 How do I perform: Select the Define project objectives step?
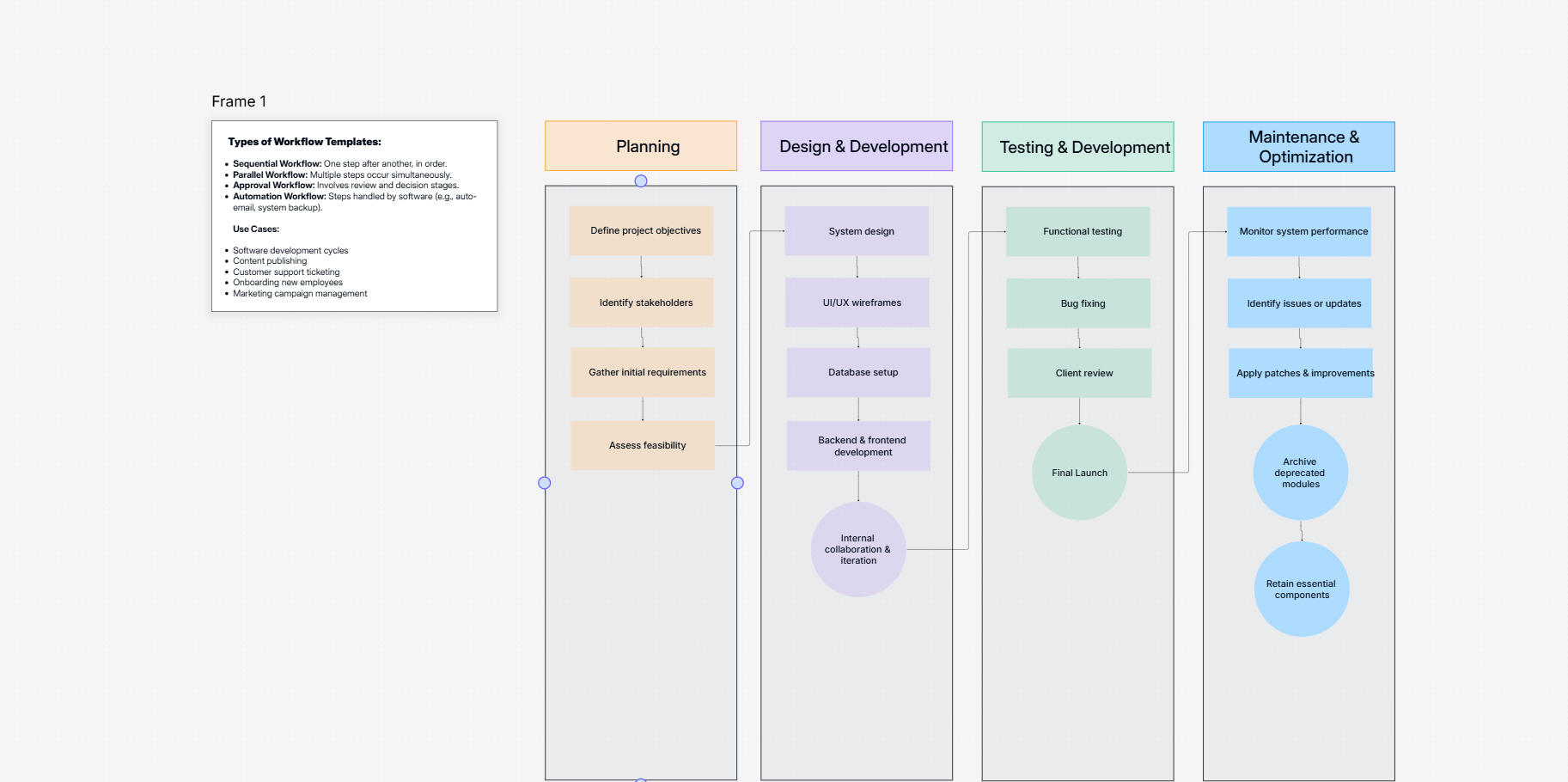pos(641,230)
